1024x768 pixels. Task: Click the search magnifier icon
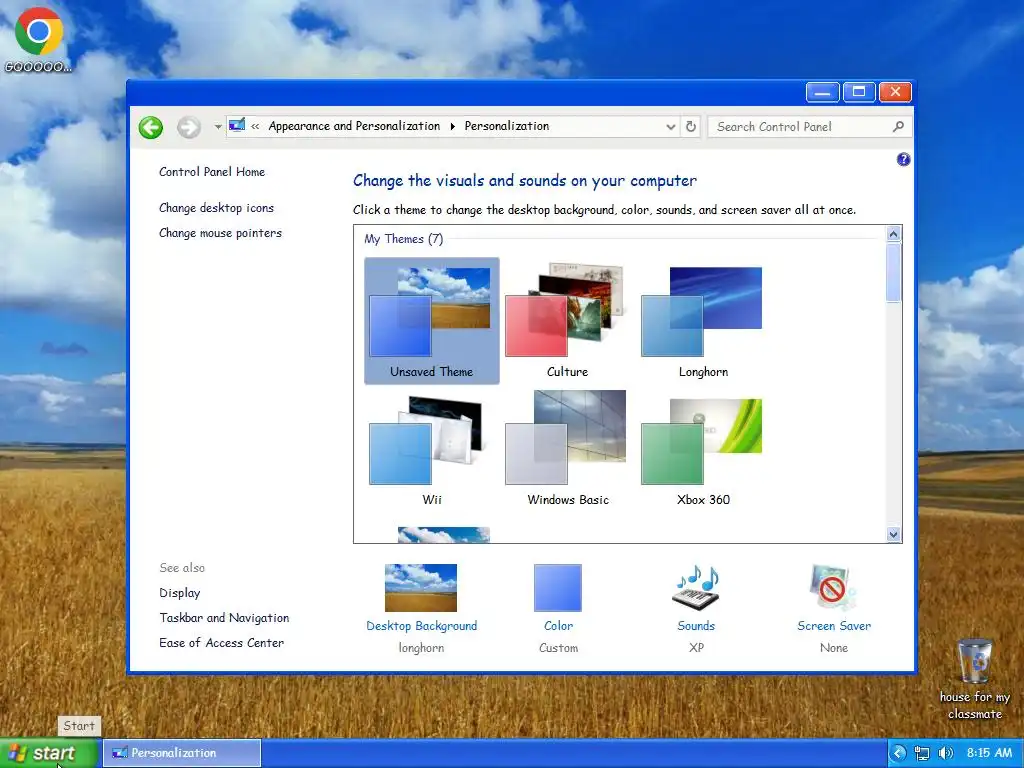pos(899,127)
